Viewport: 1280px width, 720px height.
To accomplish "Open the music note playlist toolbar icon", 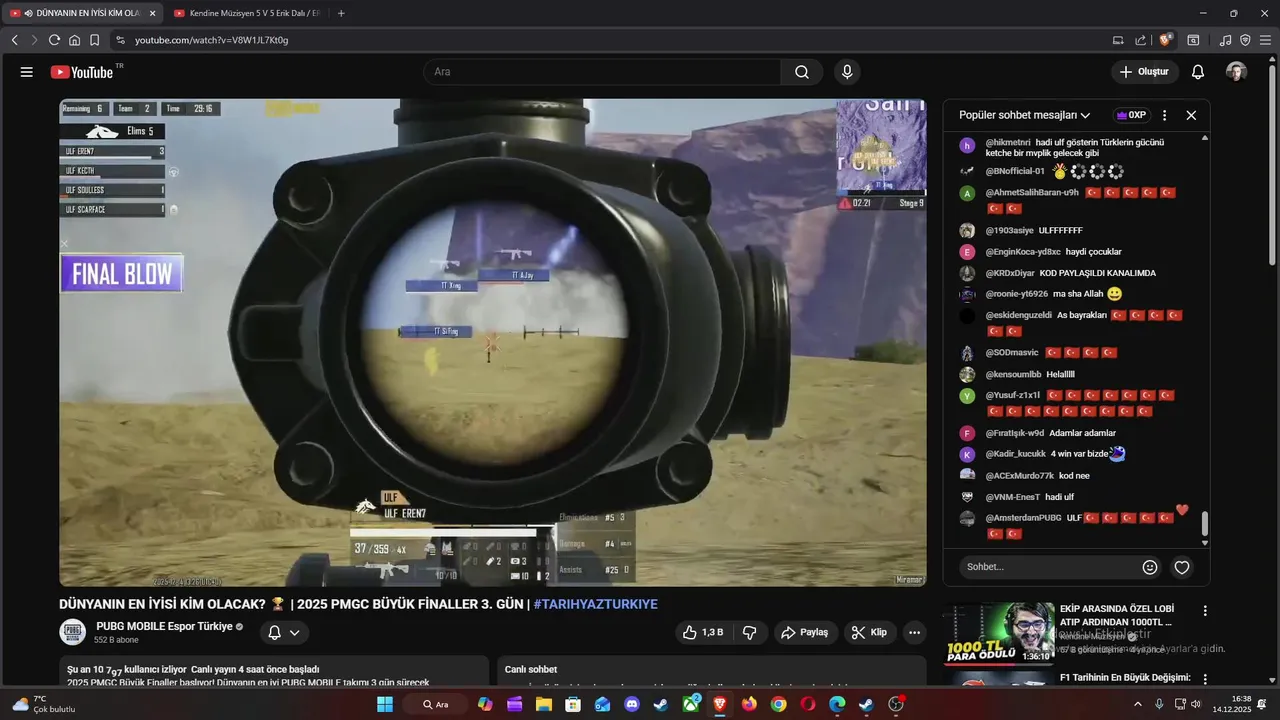I will point(1225,40).
